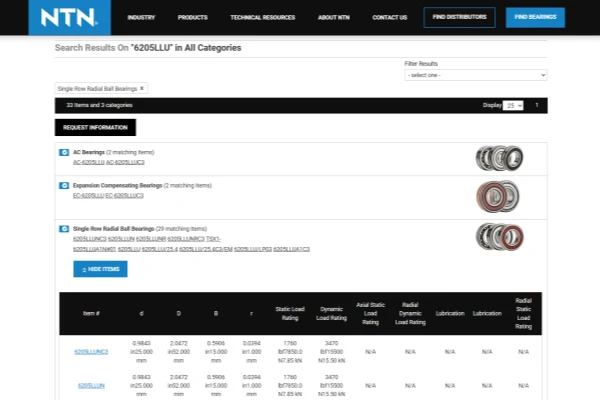Open the EC-6205LLU item link
This screenshot has height=400, width=600.
point(88,196)
